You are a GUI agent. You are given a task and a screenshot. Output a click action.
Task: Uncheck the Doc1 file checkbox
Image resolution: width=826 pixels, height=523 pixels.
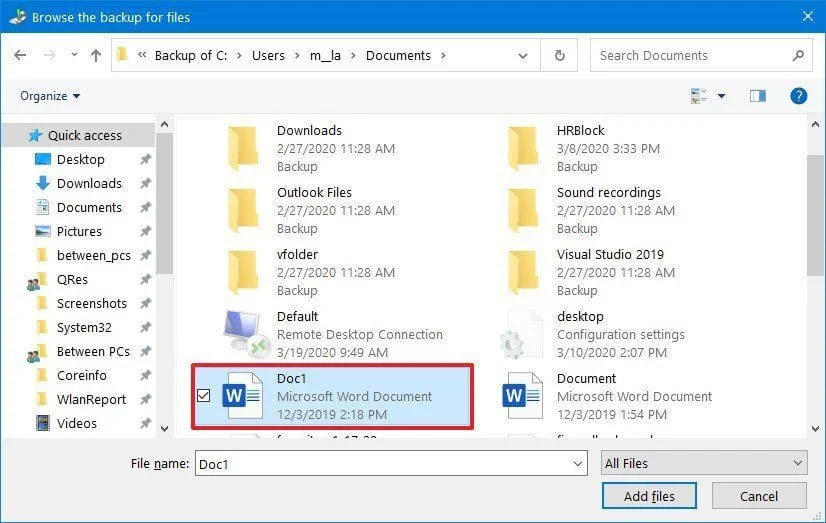[204, 396]
